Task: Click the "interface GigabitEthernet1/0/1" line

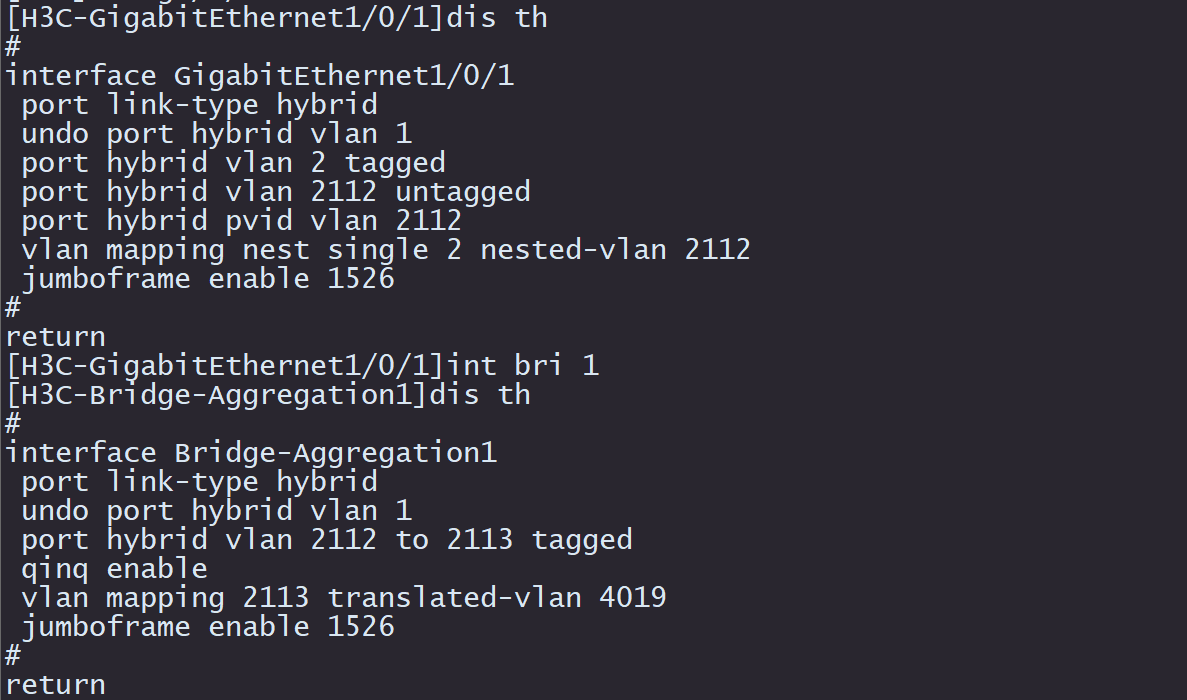Action: [260, 76]
